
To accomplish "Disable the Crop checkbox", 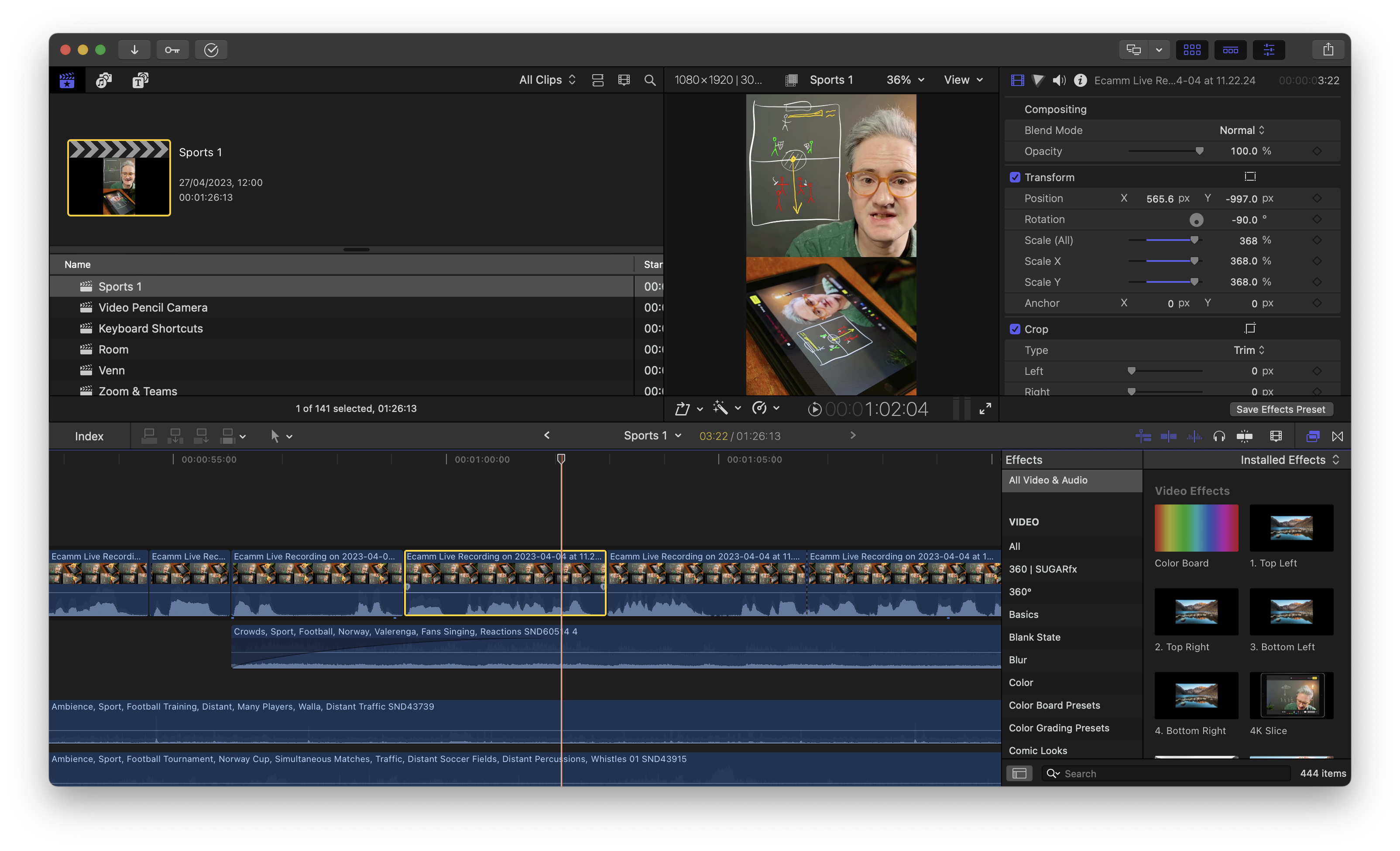I will pos(1015,329).
